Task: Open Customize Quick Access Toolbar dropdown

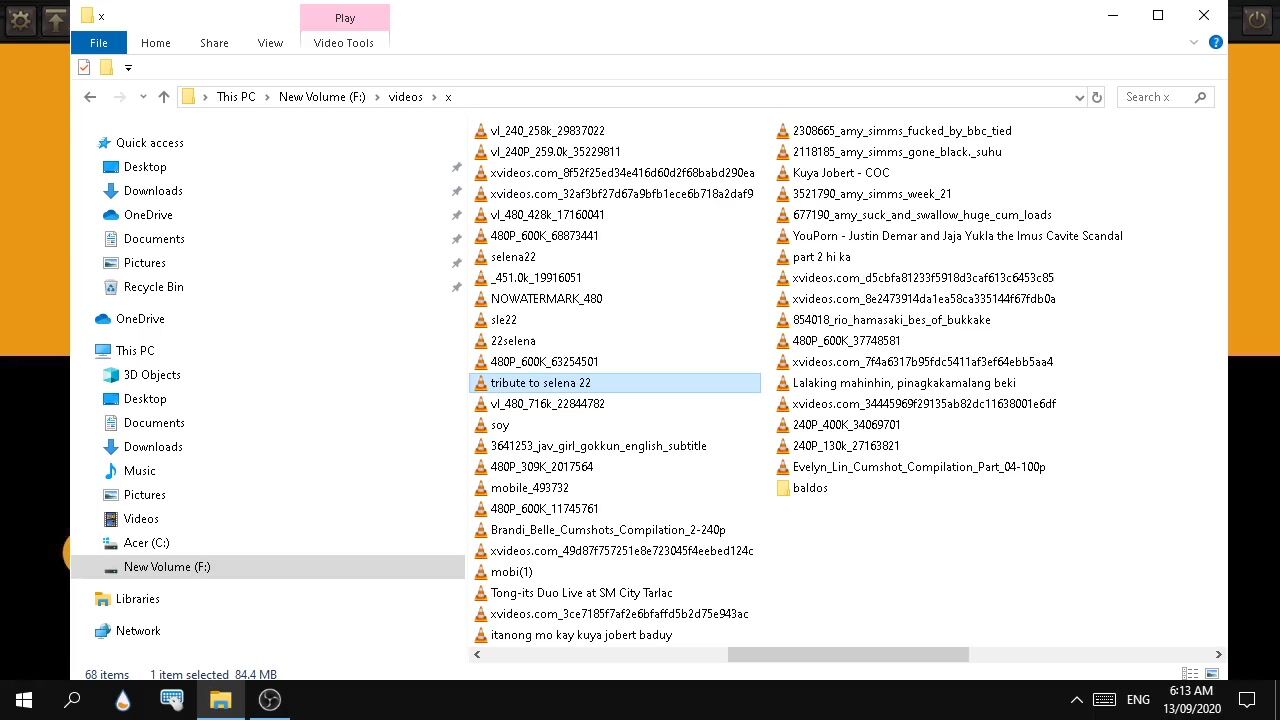Action: (x=128, y=68)
